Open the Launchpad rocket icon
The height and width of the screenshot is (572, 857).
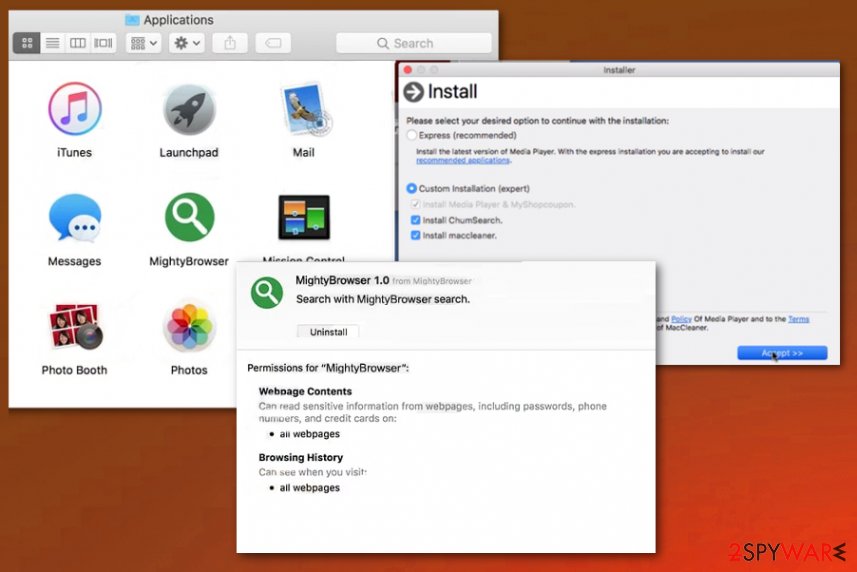coord(189,110)
